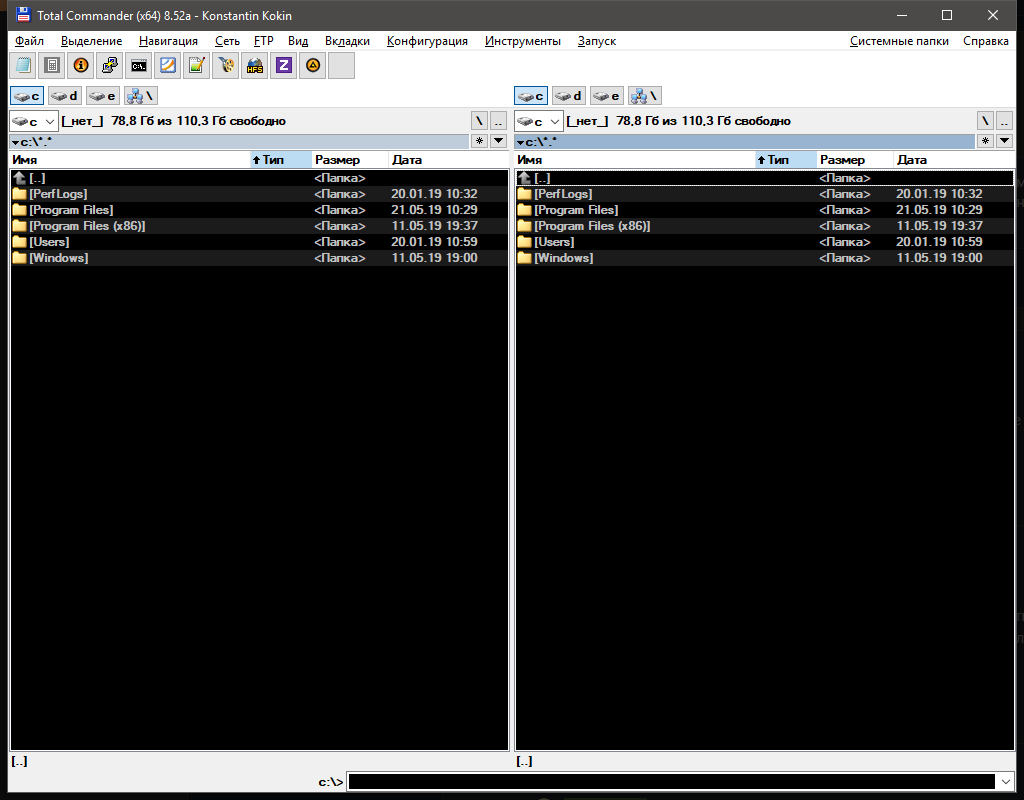Click the right panel path bar c:\*.*
1024x800 pixels.
coord(745,141)
